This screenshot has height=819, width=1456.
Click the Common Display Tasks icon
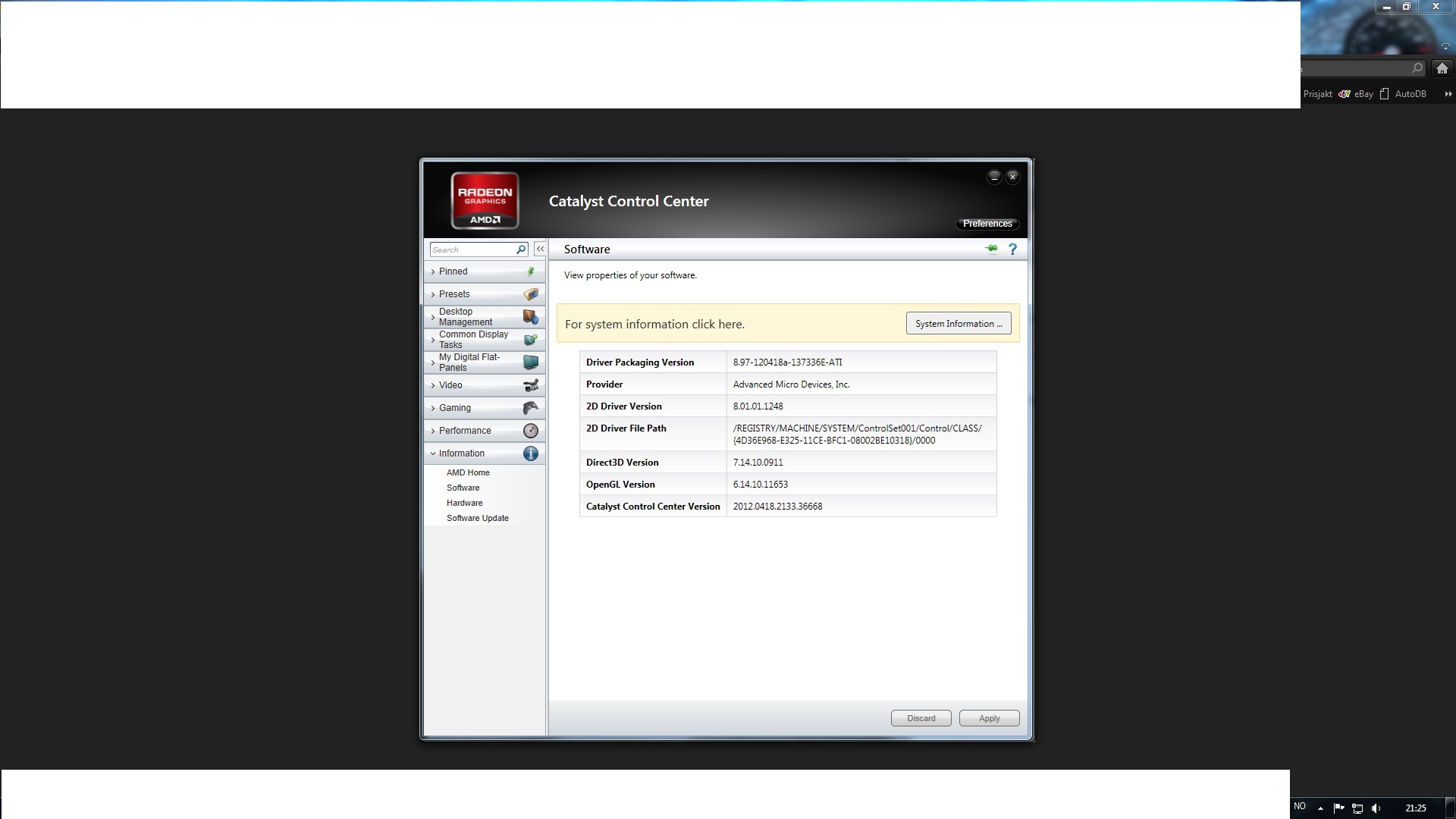point(531,340)
